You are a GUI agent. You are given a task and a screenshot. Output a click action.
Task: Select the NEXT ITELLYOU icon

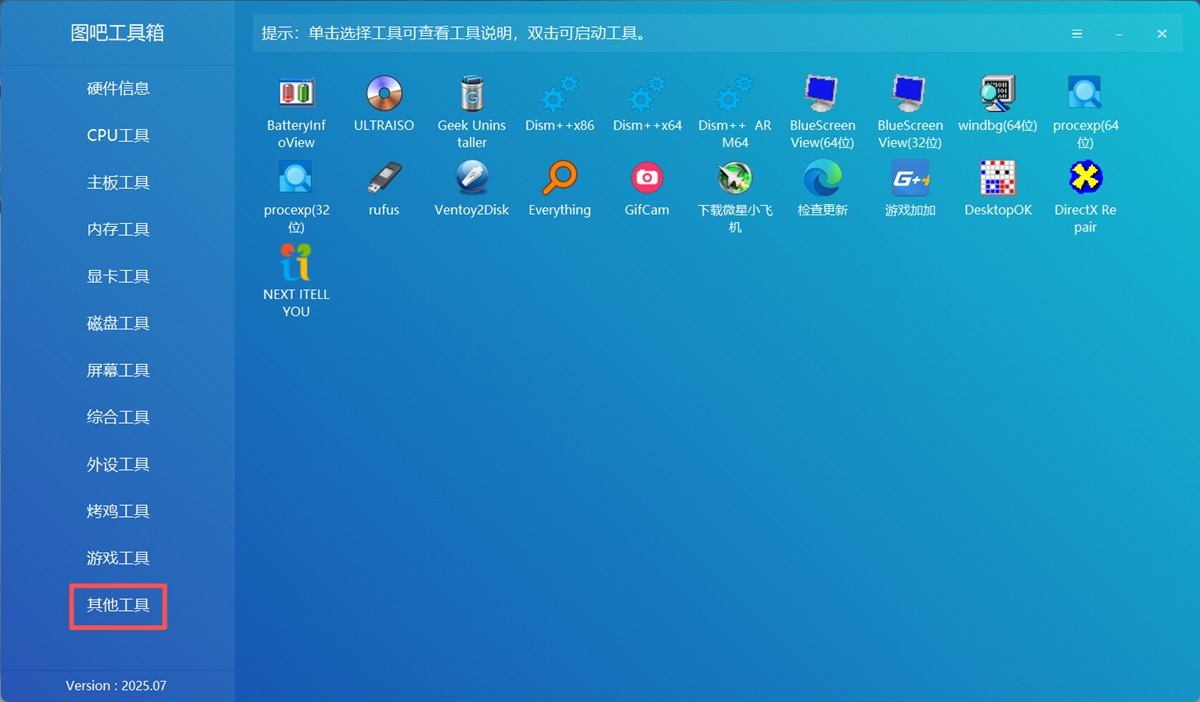[x=296, y=263]
